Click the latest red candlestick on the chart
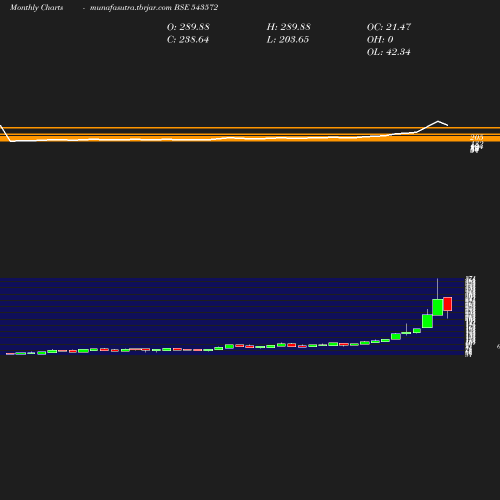 tap(448, 304)
